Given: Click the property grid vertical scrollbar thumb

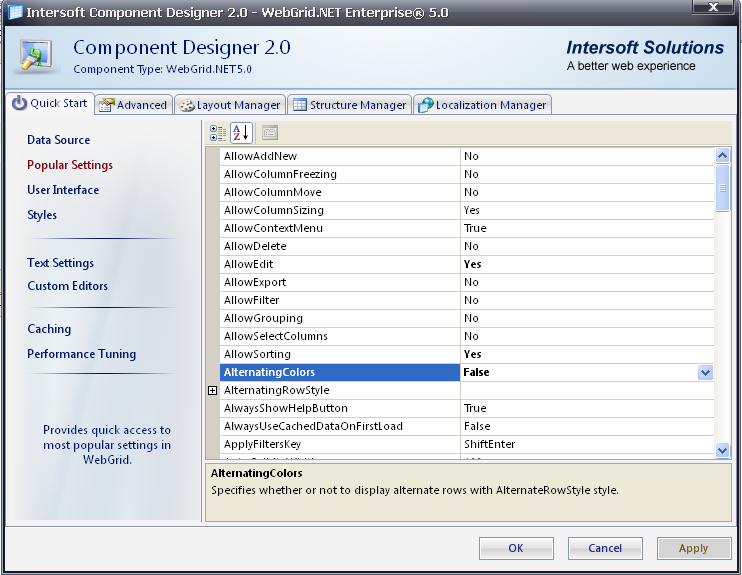Looking at the screenshot, I should (722, 188).
